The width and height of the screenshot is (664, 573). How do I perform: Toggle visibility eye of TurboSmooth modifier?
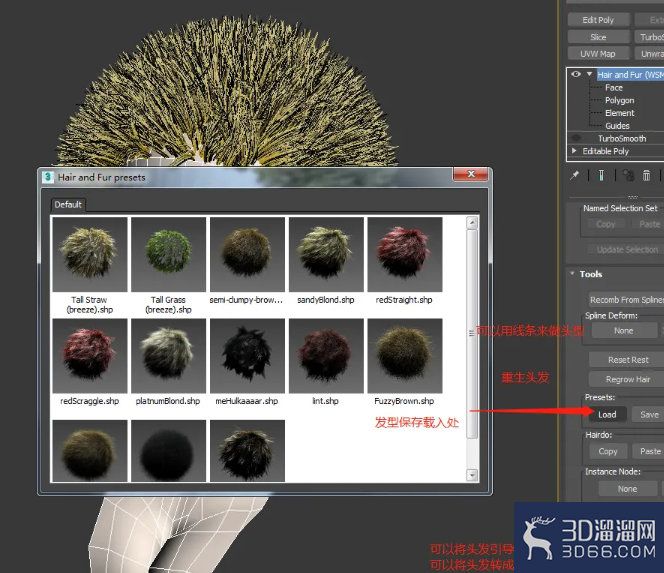[x=576, y=138]
